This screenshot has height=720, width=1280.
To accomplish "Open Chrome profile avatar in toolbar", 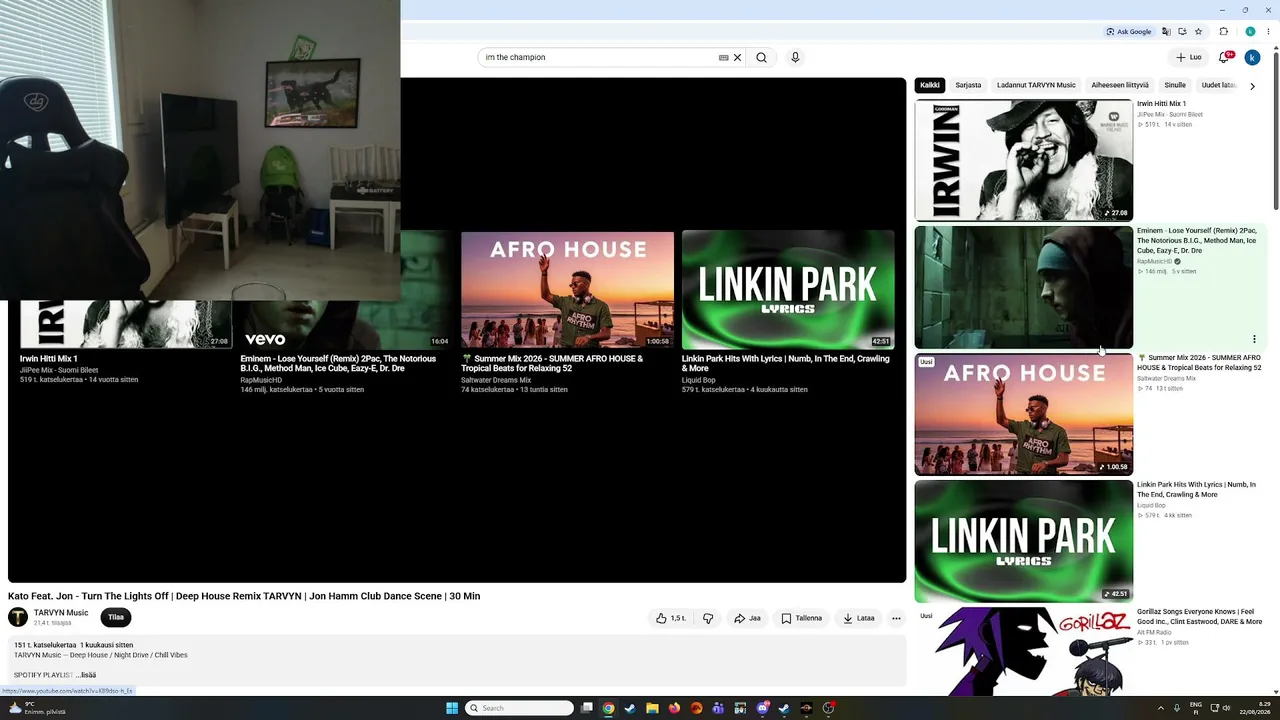I will 1250,31.
